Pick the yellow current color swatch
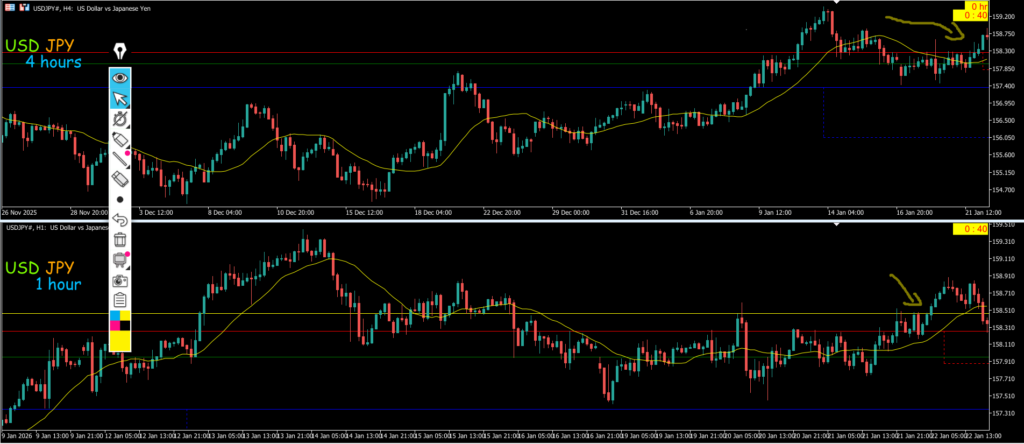 pos(120,341)
